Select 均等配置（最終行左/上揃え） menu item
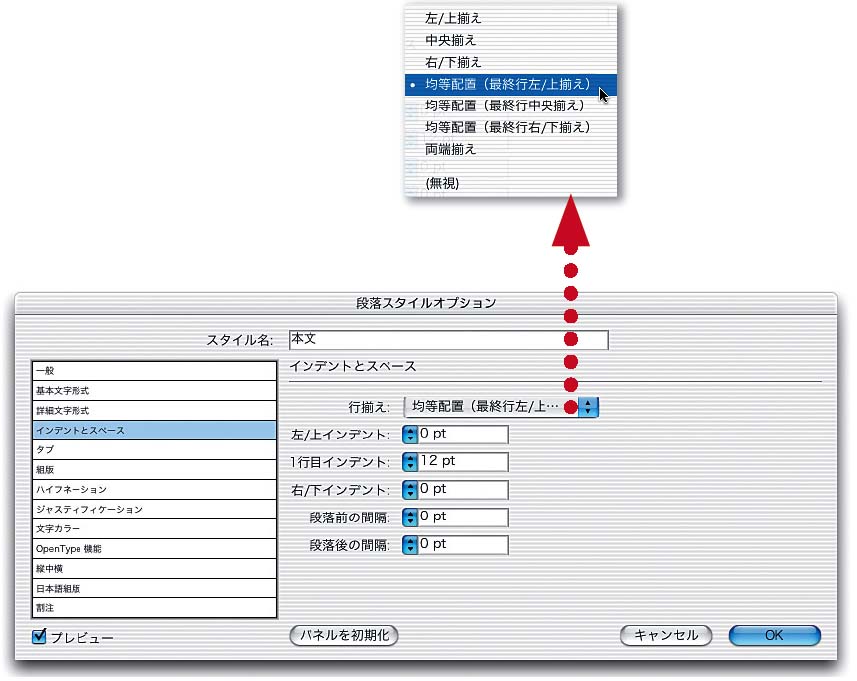857x681 pixels. (510, 85)
